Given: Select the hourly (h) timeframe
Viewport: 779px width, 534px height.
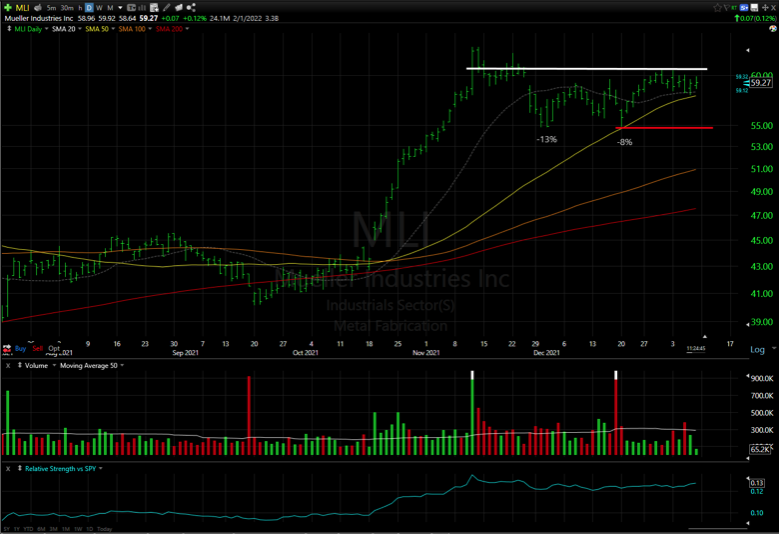Looking at the screenshot, I should pos(80,8).
